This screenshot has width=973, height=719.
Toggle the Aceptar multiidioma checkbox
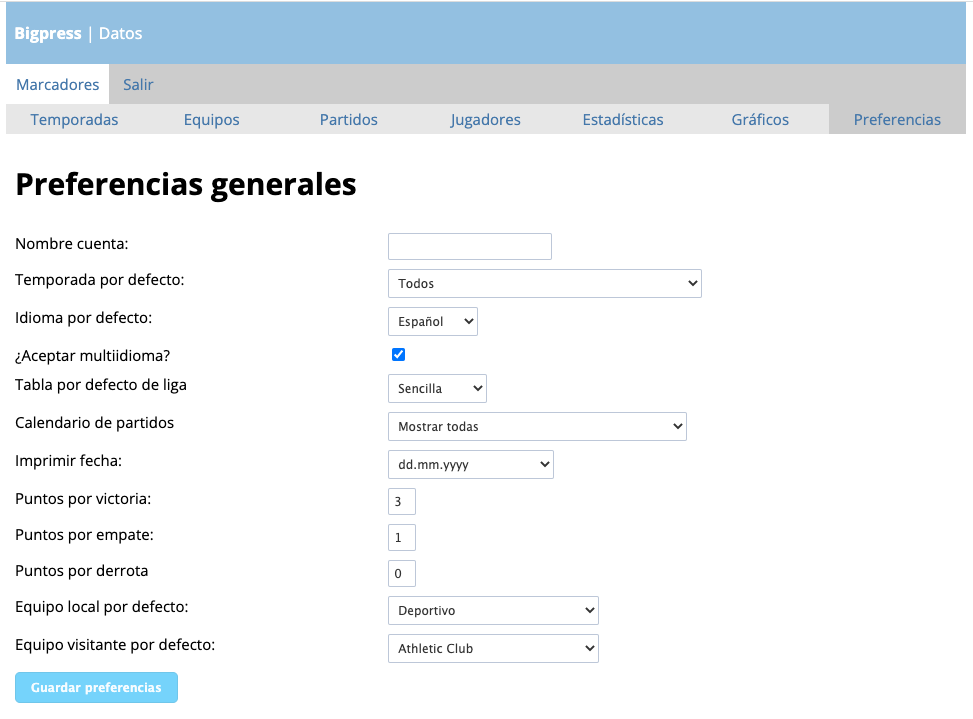(x=398, y=355)
